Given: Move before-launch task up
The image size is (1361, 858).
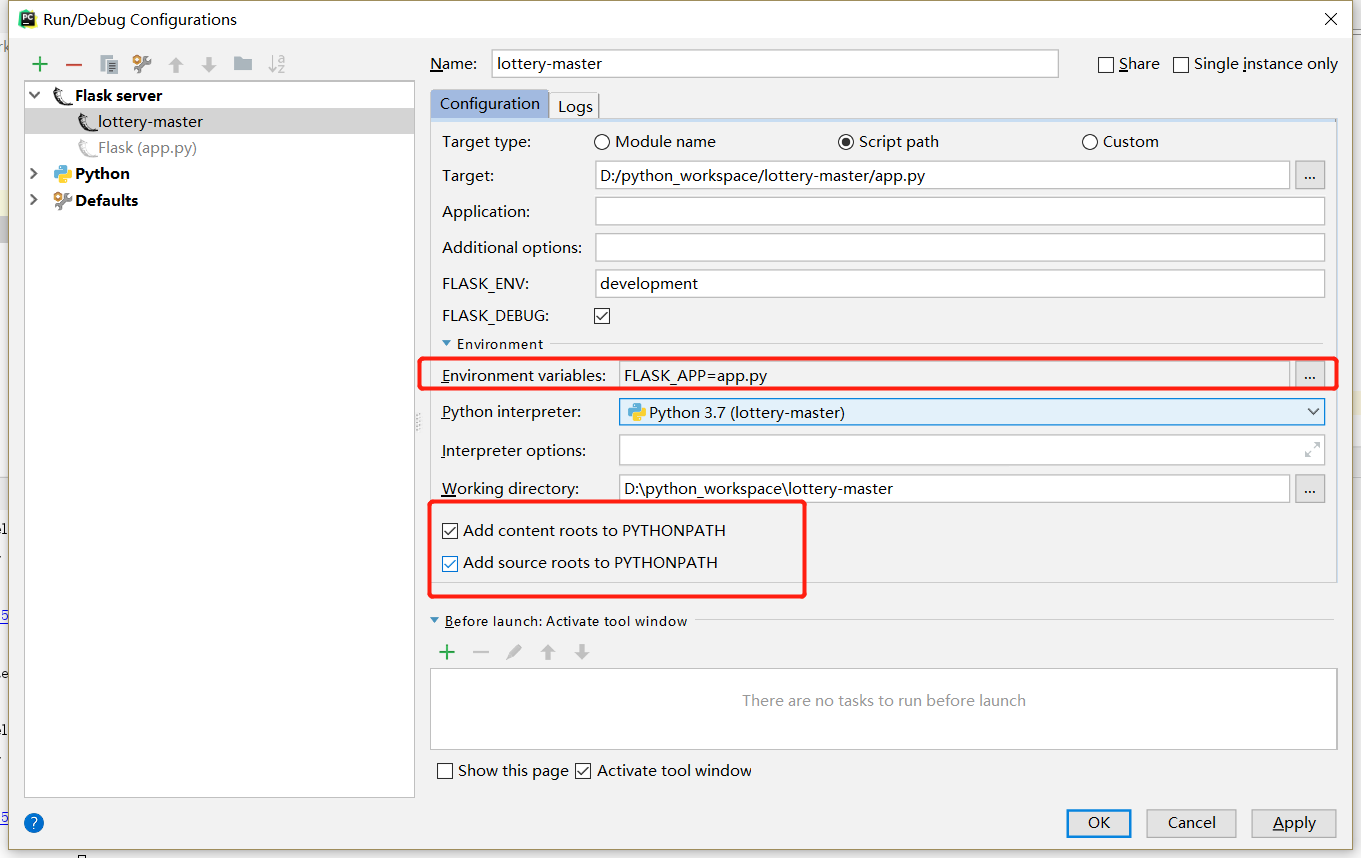Looking at the screenshot, I should point(548,652).
